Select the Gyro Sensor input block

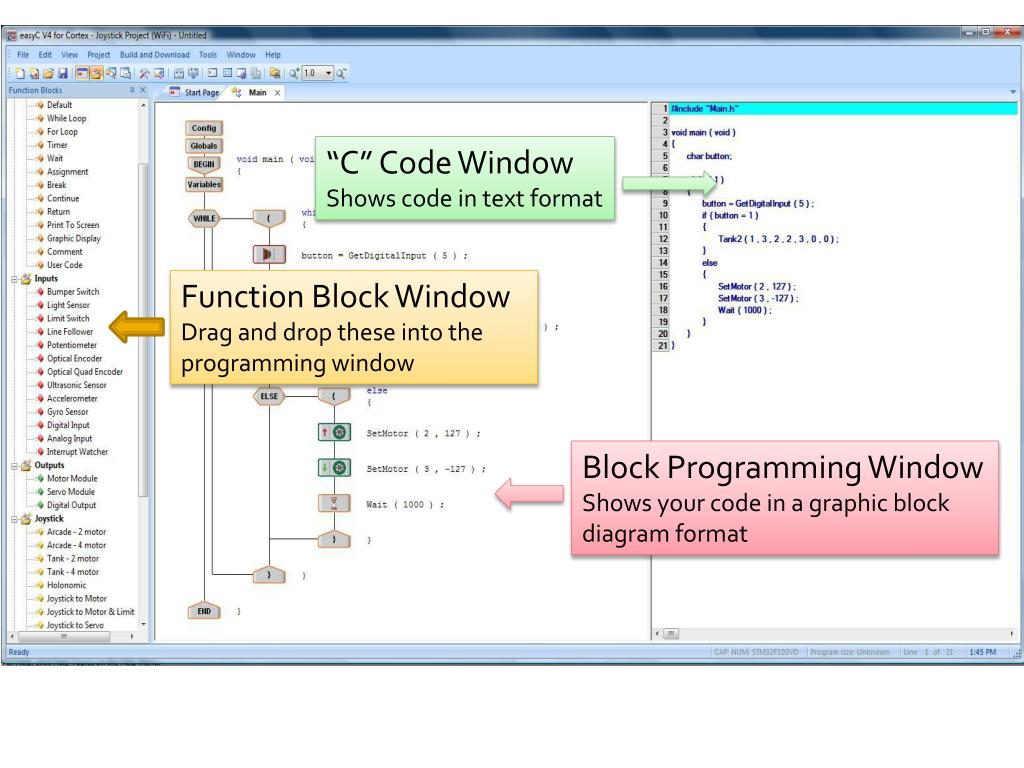[x=67, y=412]
